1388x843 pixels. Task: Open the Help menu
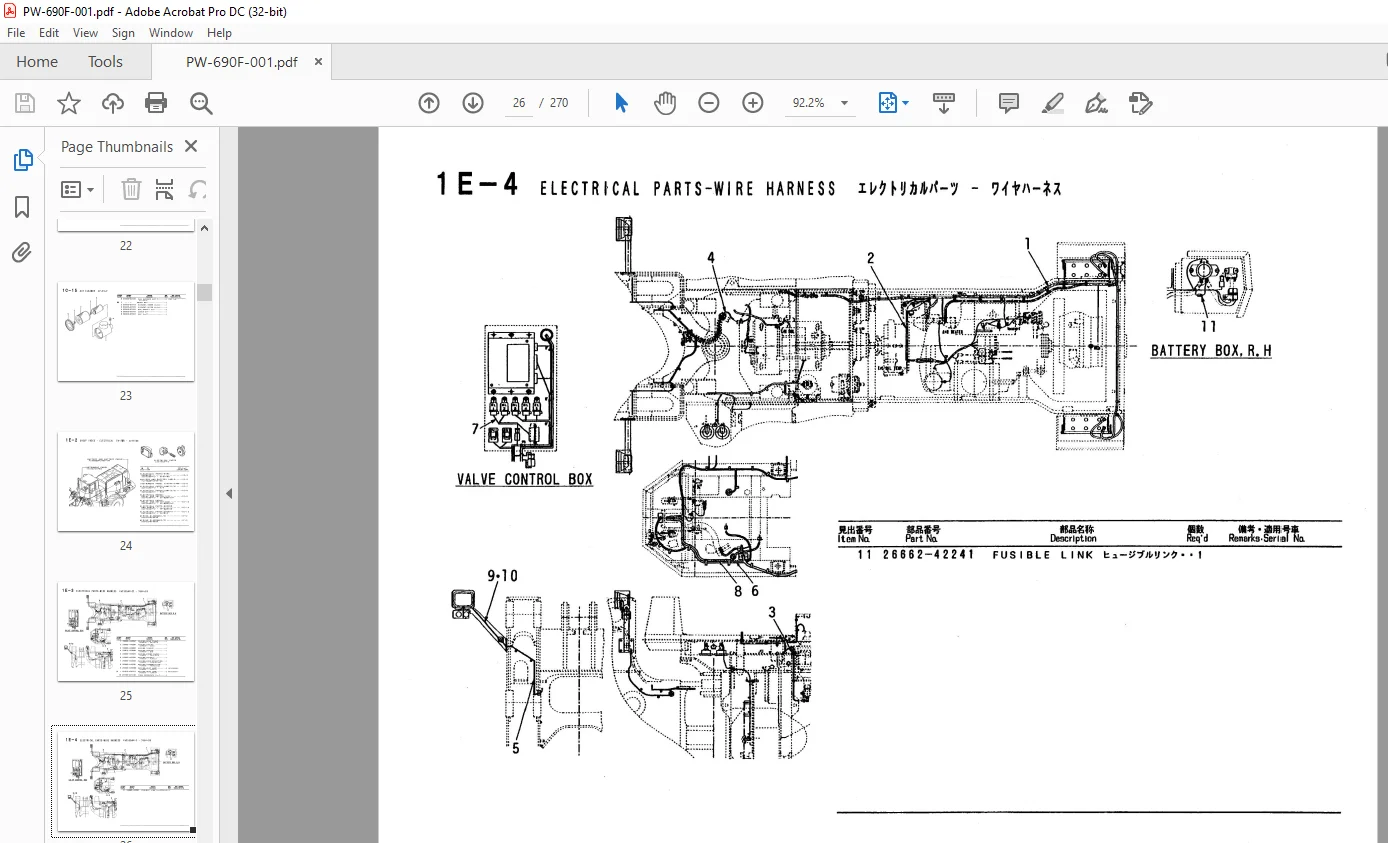[219, 33]
